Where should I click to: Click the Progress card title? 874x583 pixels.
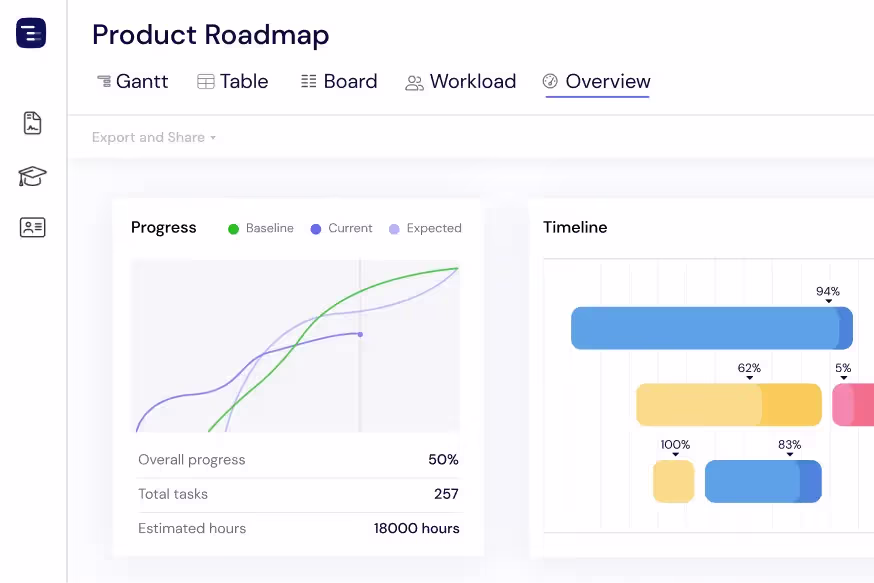click(x=163, y=227)
